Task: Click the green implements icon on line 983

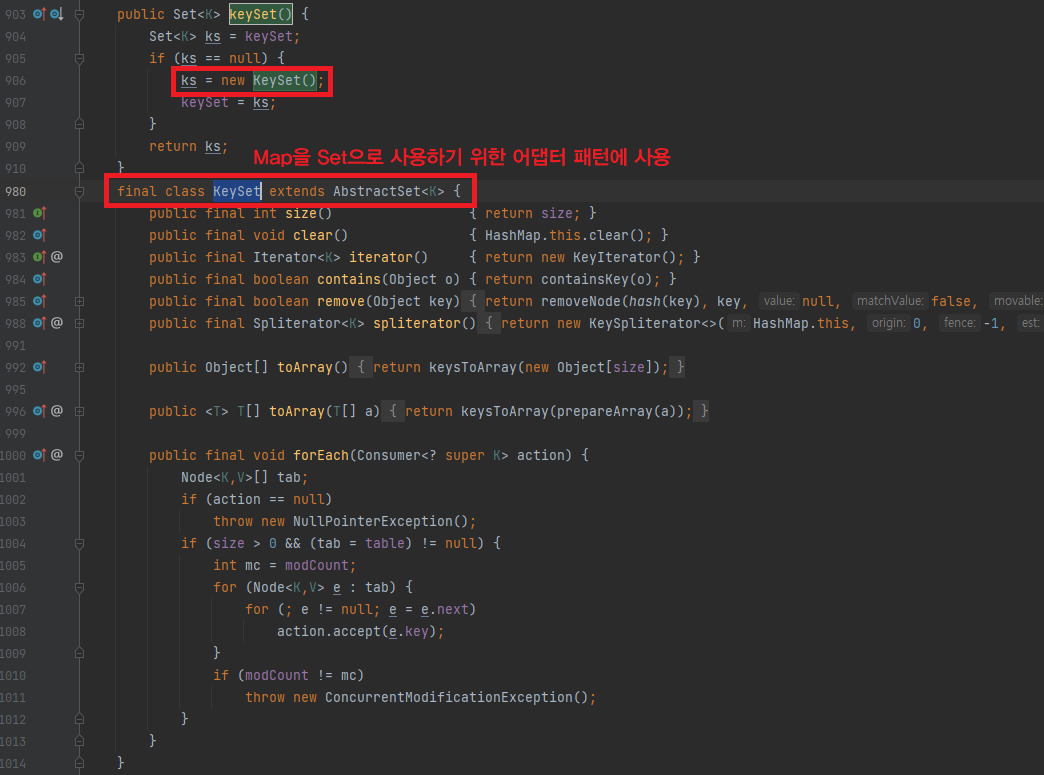Action: (39, 257)
